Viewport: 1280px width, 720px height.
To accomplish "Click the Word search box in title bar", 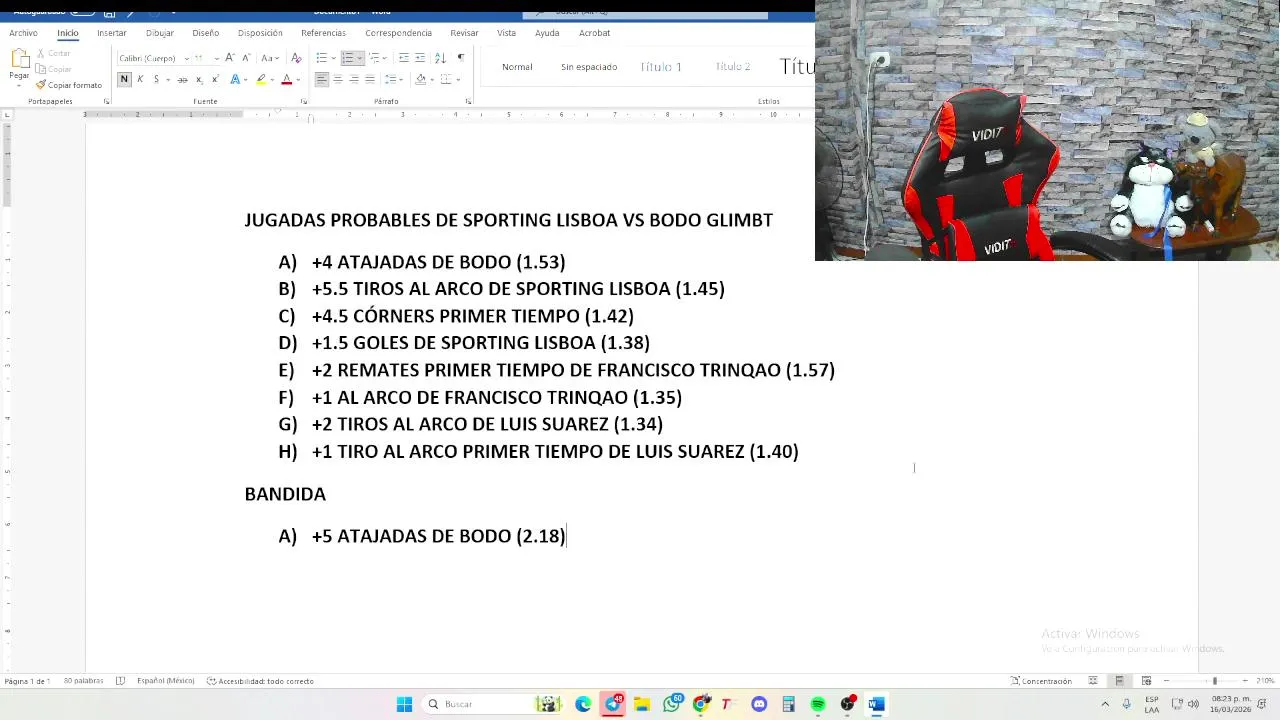I will [x=645, y=13].
